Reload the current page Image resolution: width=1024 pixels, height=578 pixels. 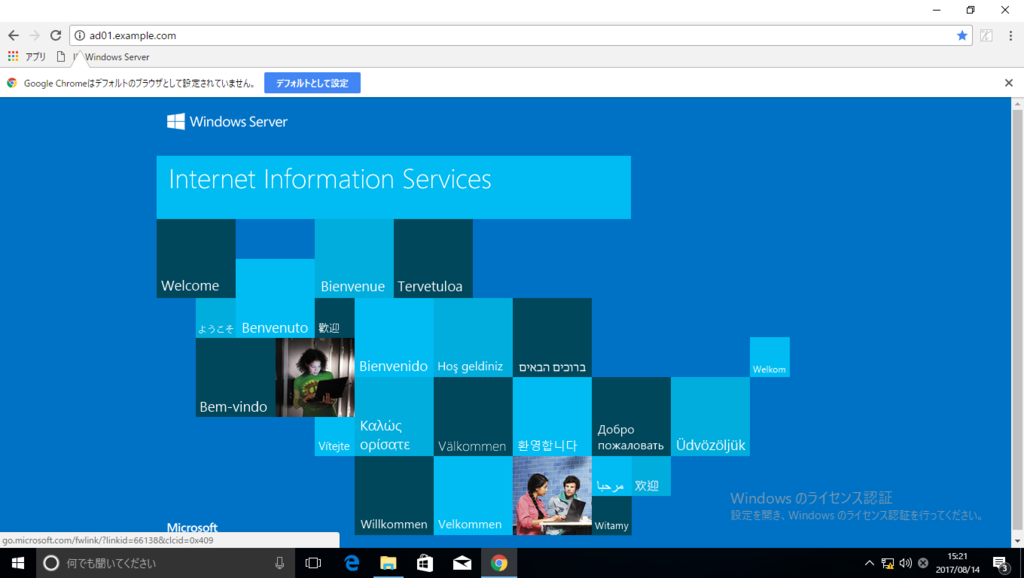(56, 35)
